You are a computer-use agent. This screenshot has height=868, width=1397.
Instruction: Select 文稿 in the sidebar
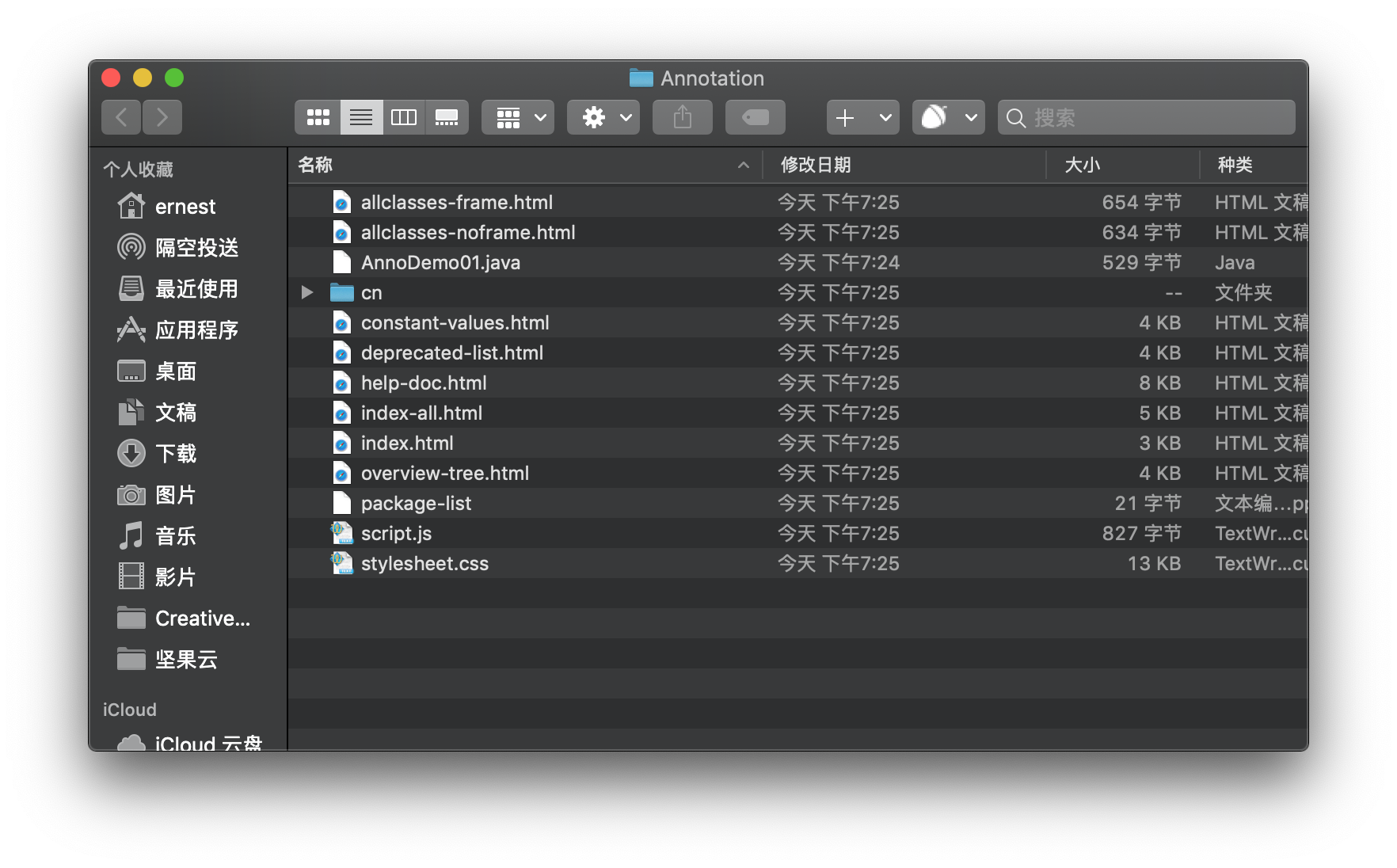coord(188,413)
